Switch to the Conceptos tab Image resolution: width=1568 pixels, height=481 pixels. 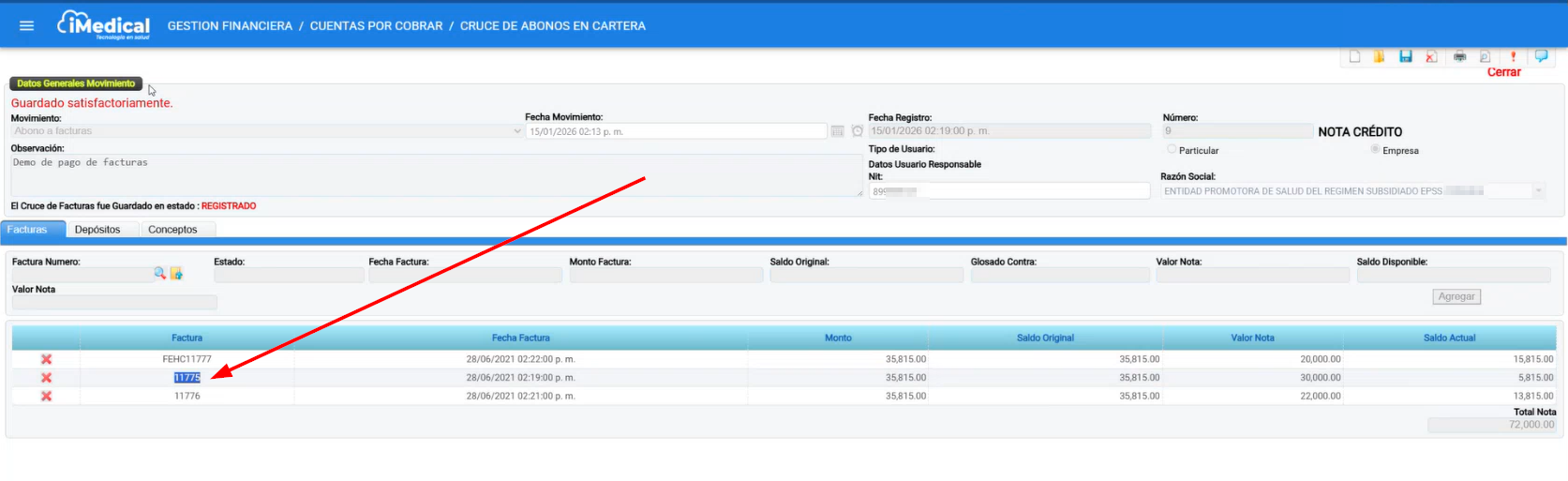172,230
